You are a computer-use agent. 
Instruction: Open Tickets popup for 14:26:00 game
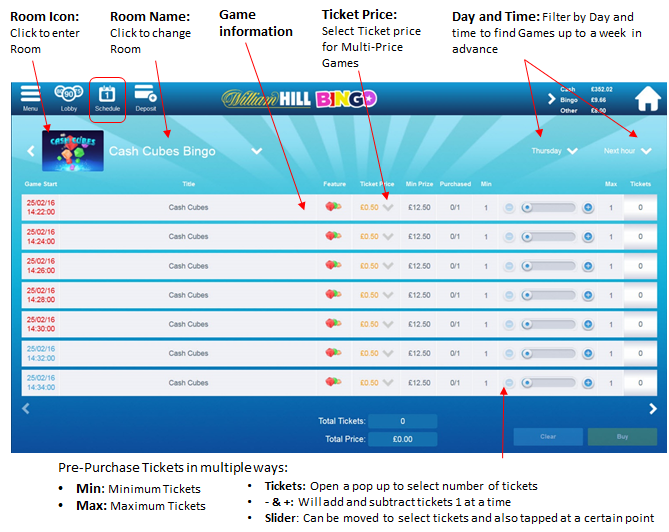pyautogui.click(x=640, y=266)
